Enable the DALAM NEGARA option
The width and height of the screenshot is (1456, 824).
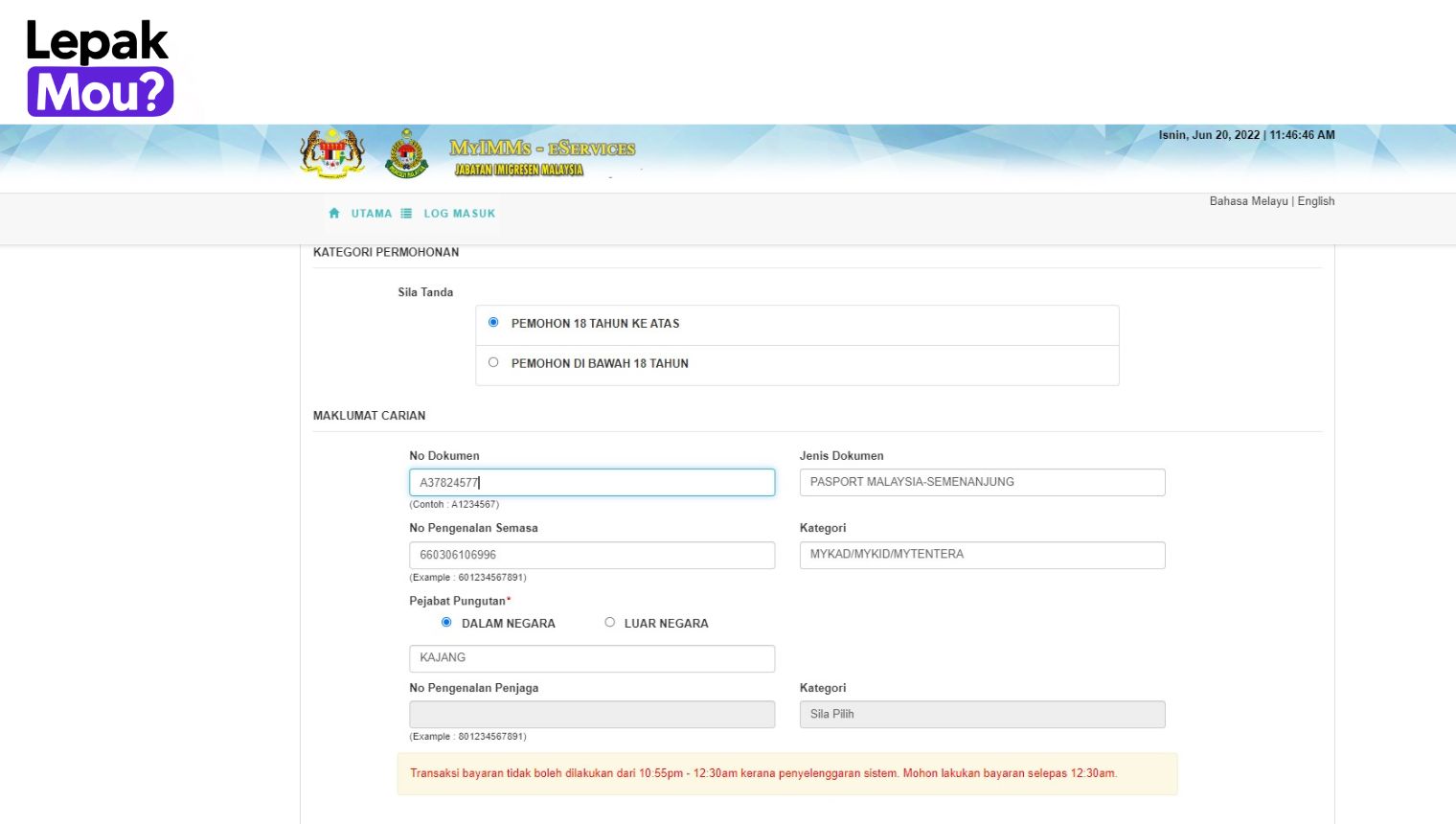point(446,622)
